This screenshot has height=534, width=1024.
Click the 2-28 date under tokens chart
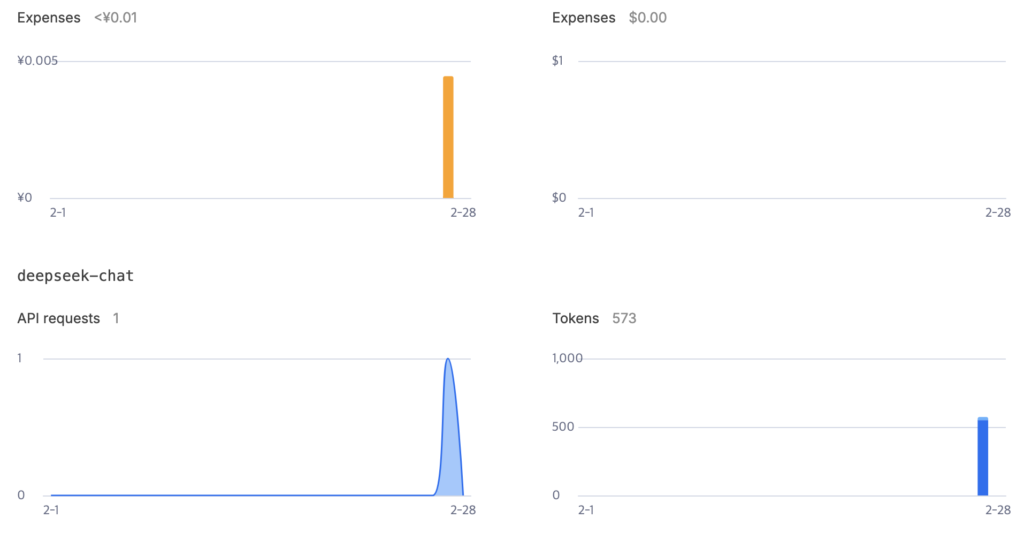pos(998,510)
